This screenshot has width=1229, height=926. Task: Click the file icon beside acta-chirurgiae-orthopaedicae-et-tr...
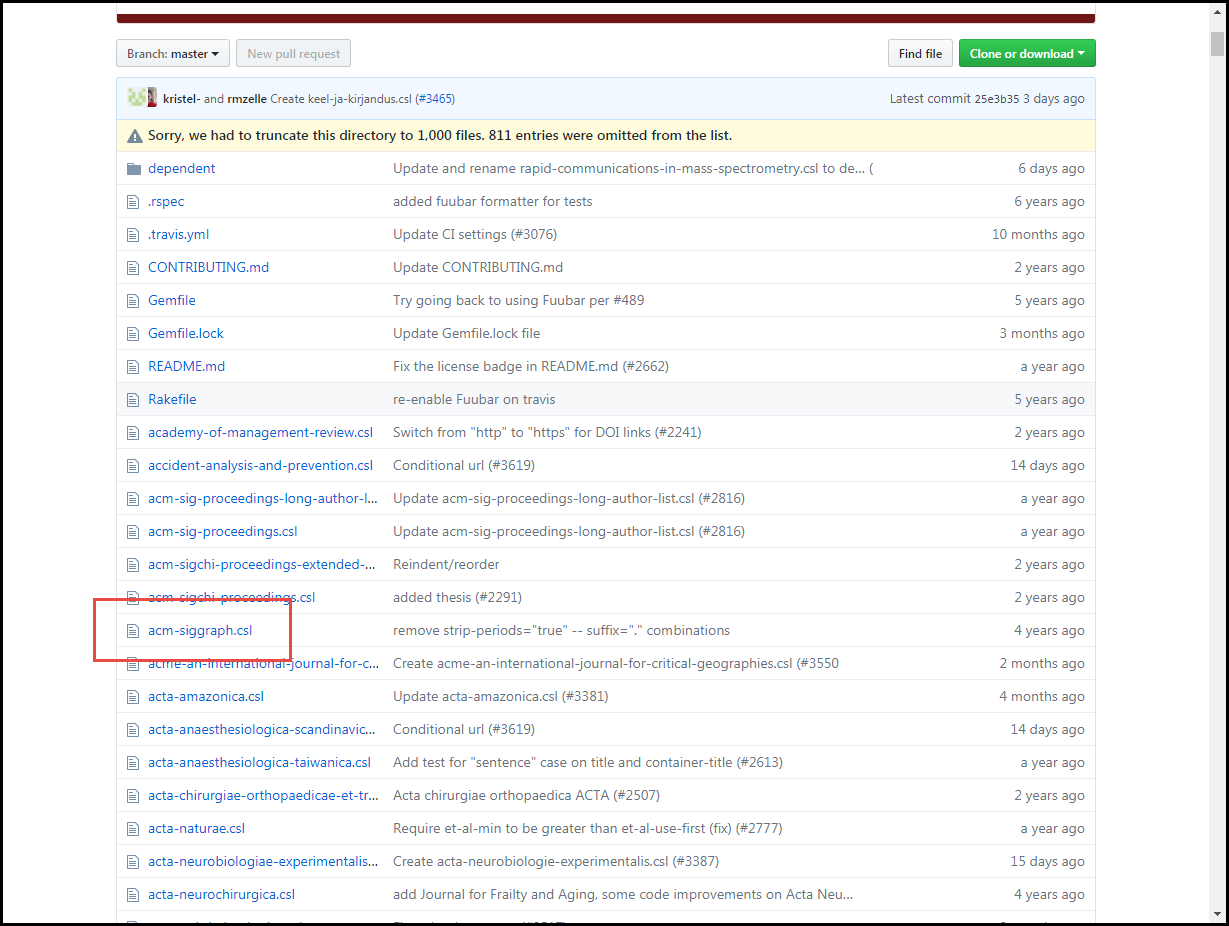[x=133, y=795]
